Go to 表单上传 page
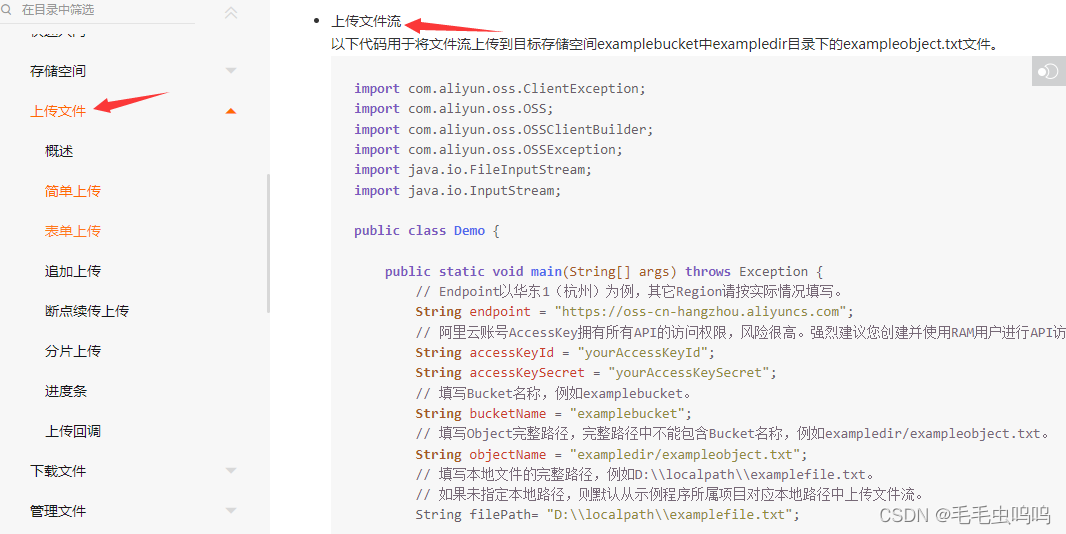Image resolution: width=1066 pixels, height=534 pixels. (73, 231)
